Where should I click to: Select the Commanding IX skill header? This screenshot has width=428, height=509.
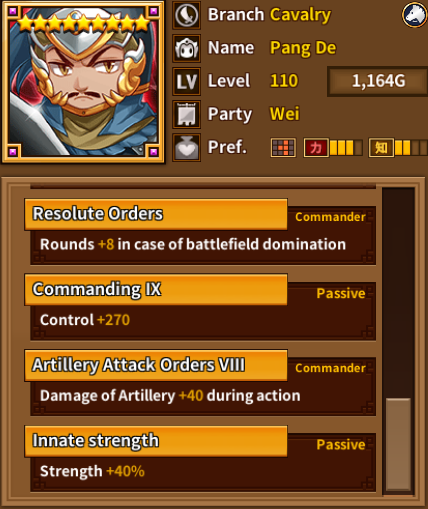coord(156,290)
